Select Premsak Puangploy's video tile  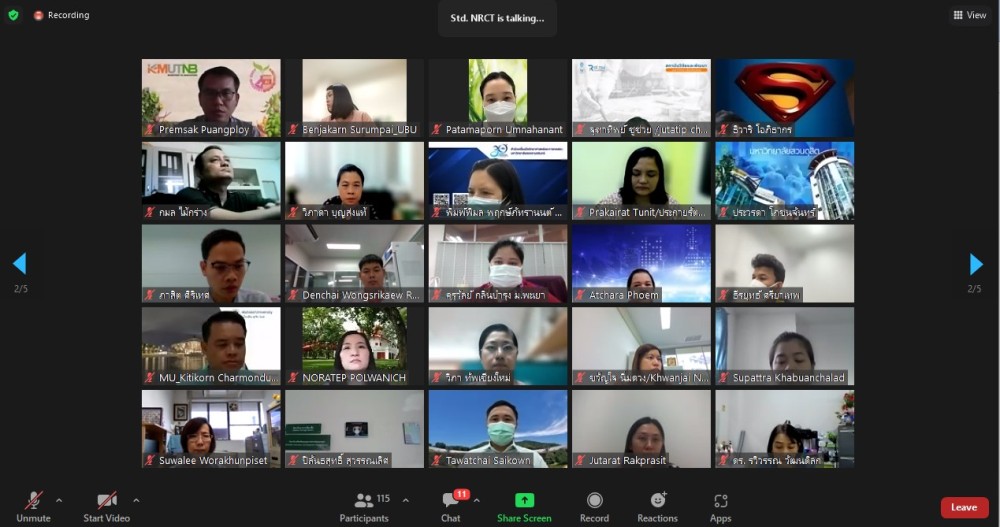pos(211,97)
